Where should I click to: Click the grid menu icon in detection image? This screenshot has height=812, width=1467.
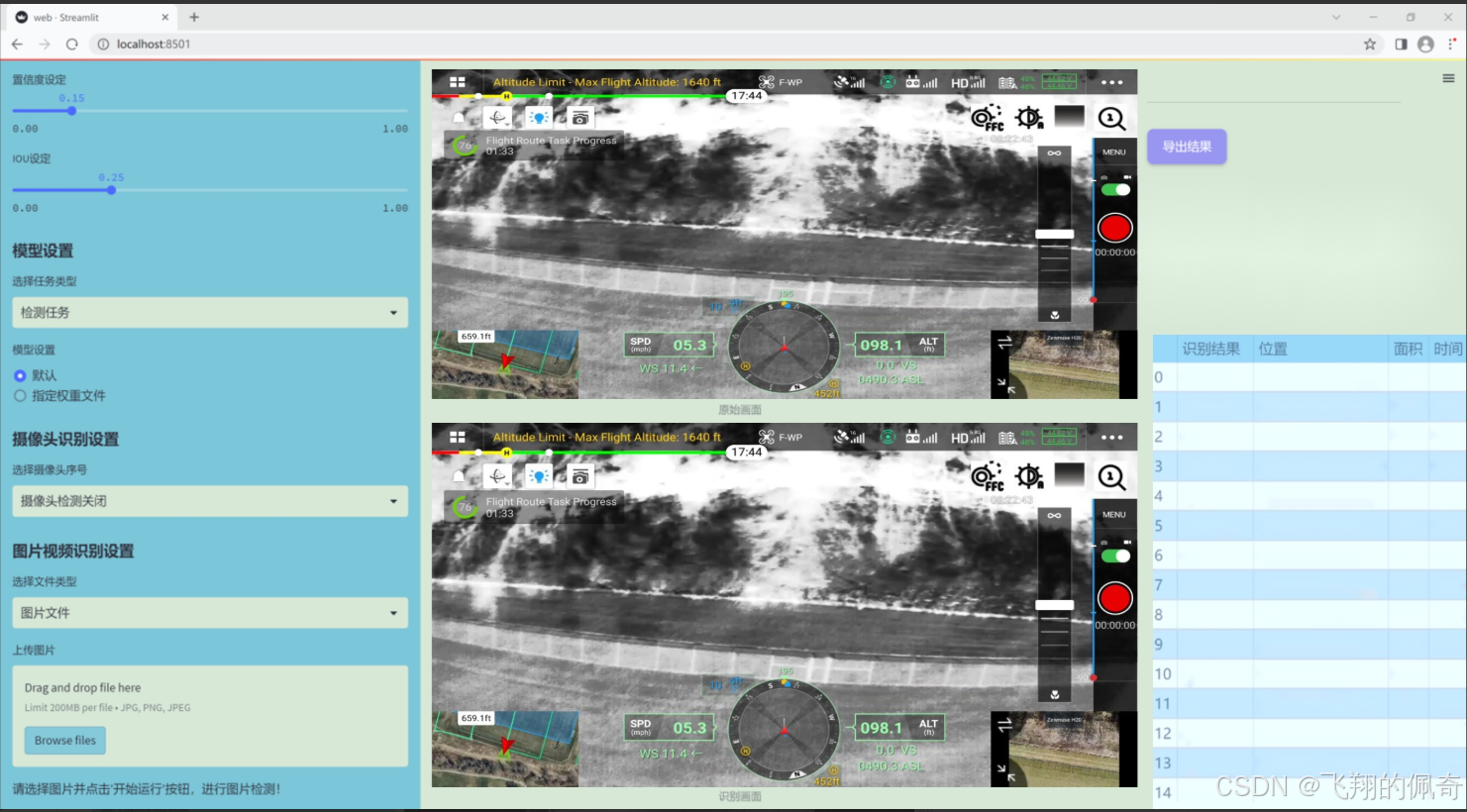point(457,437)
